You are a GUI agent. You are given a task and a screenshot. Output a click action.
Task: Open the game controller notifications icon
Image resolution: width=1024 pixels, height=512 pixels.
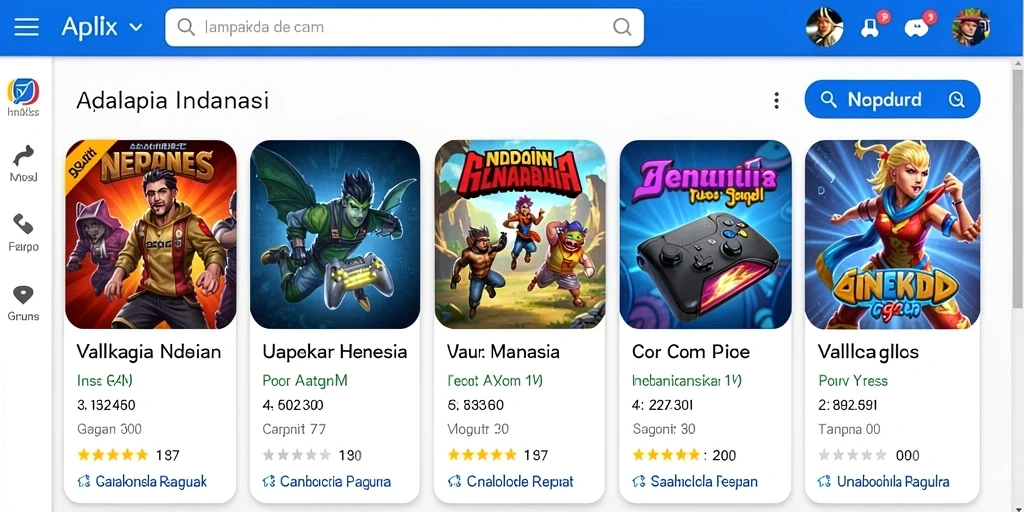click(x=870, y=27)
